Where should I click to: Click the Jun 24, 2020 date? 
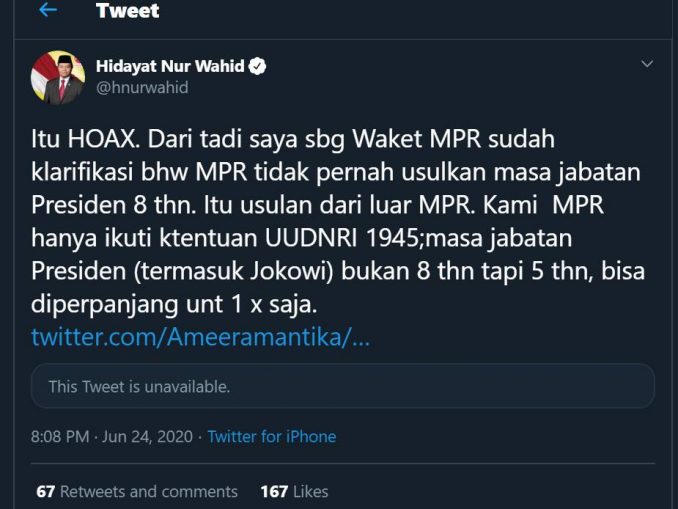[x=147, y=436]
